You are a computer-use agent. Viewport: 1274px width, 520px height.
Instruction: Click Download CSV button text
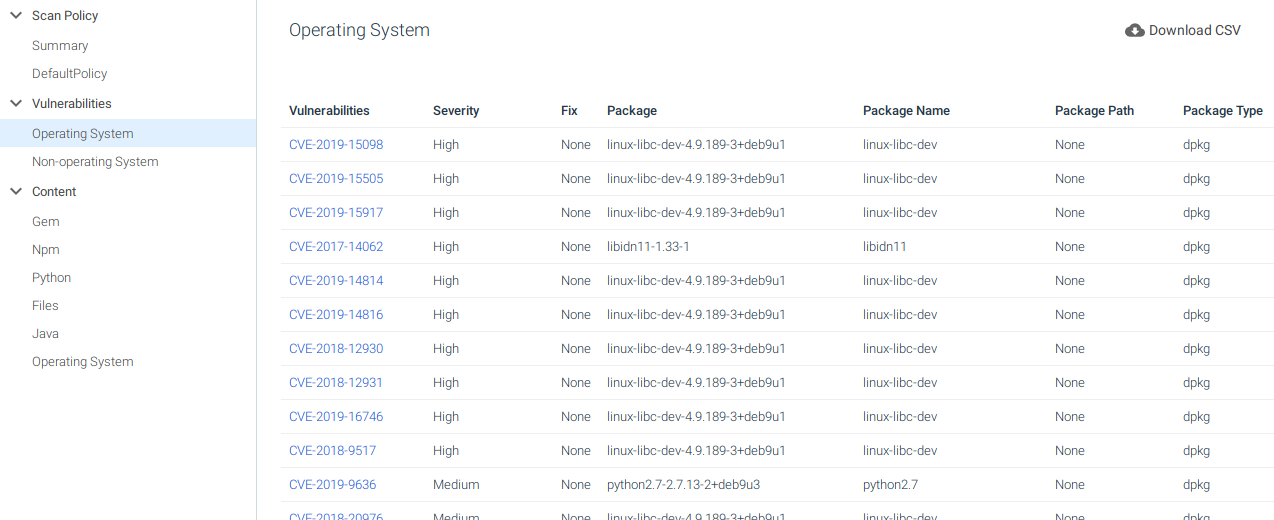pos(1195,30)
